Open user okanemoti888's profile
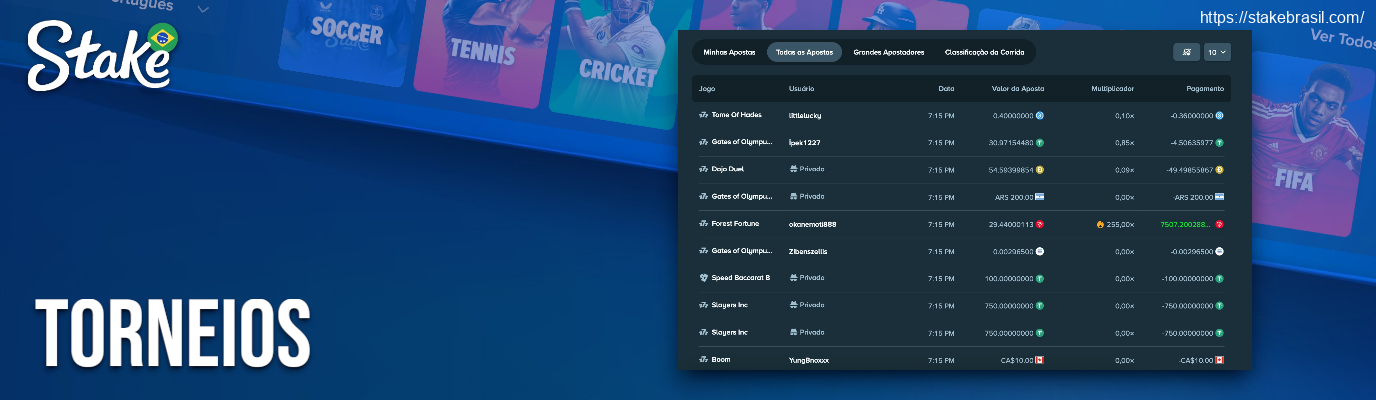1376x400 pixels. [813, 224]
